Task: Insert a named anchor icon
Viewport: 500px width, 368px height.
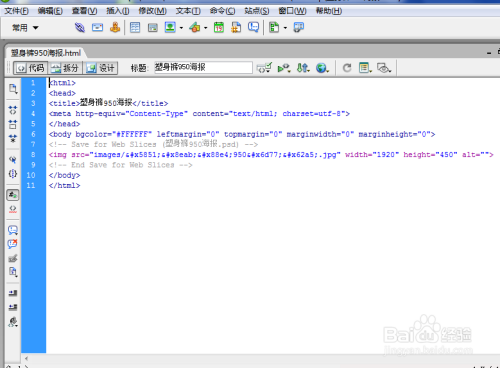Action: click(115, 27)
